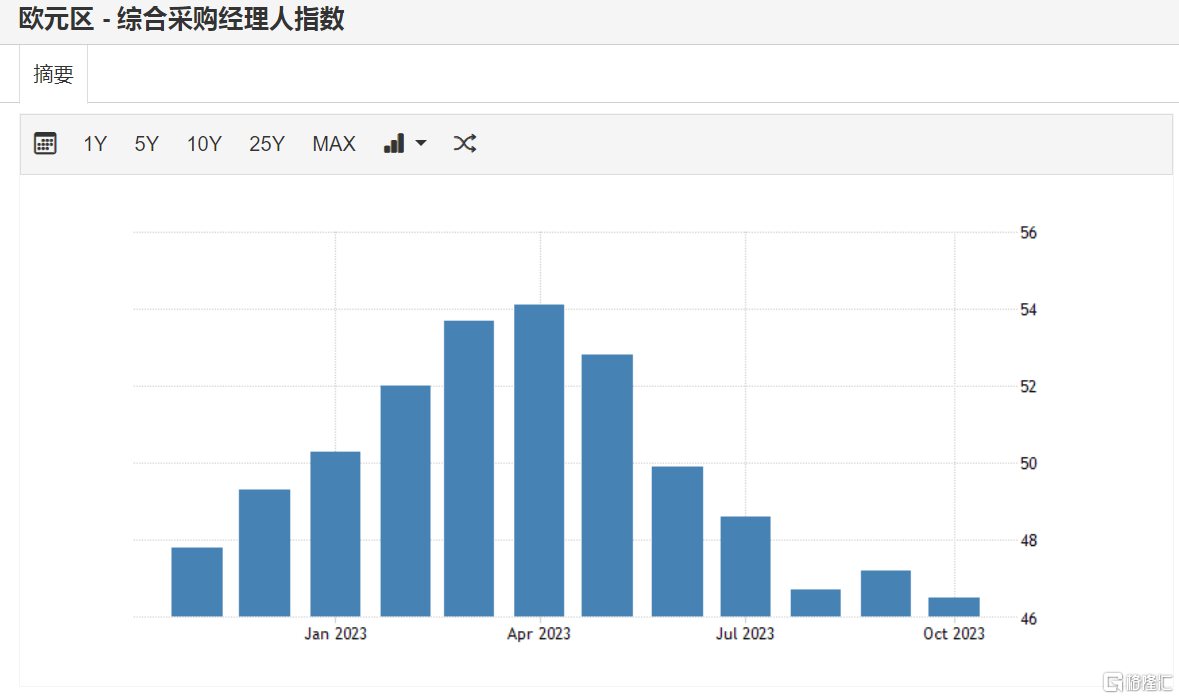Click the June 2023 bar near 50
This screenshot has height=699, width=1179.
(677, 541)
